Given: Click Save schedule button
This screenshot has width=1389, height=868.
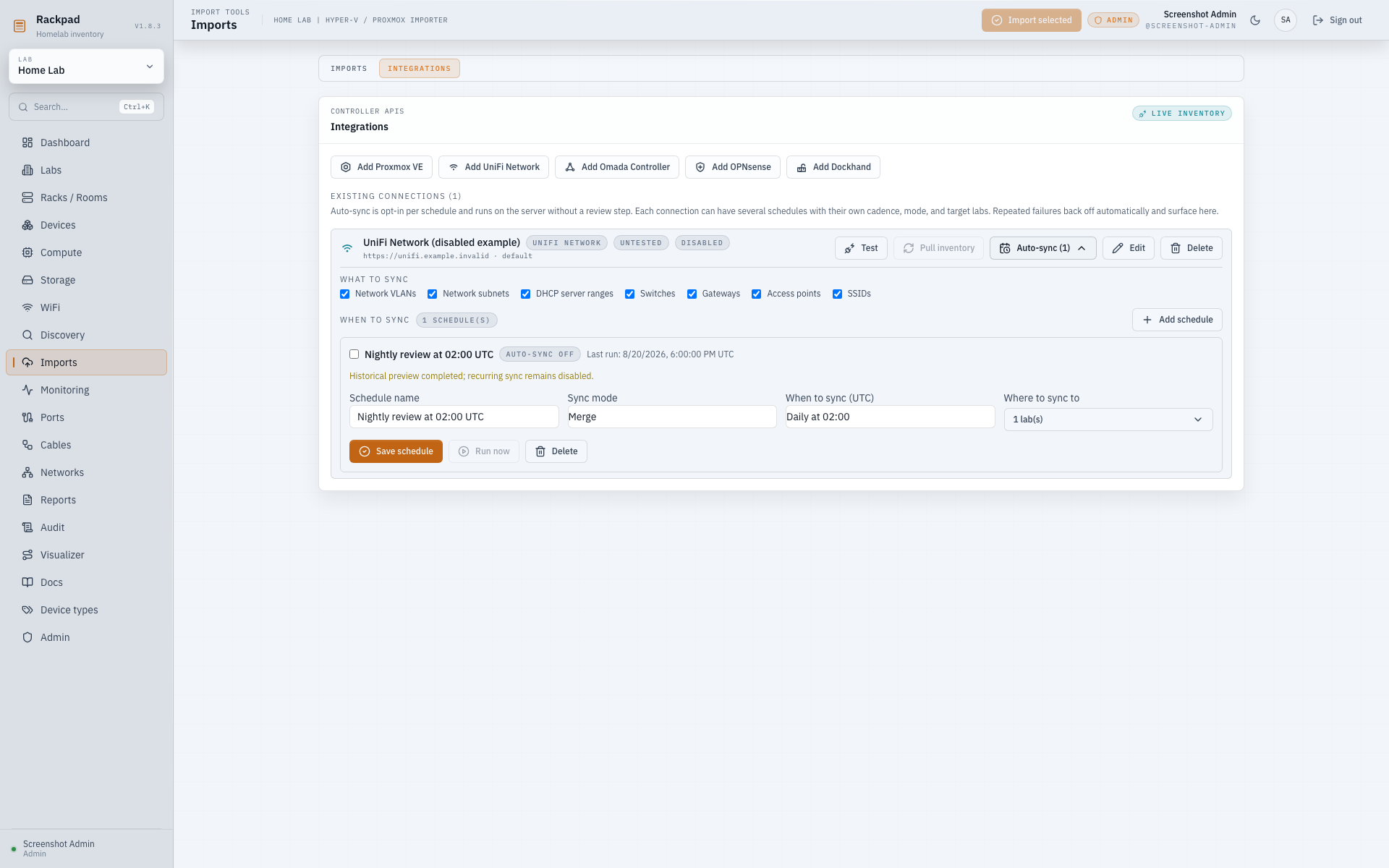Looking at the screenshot, I should [x=396, y=451].
